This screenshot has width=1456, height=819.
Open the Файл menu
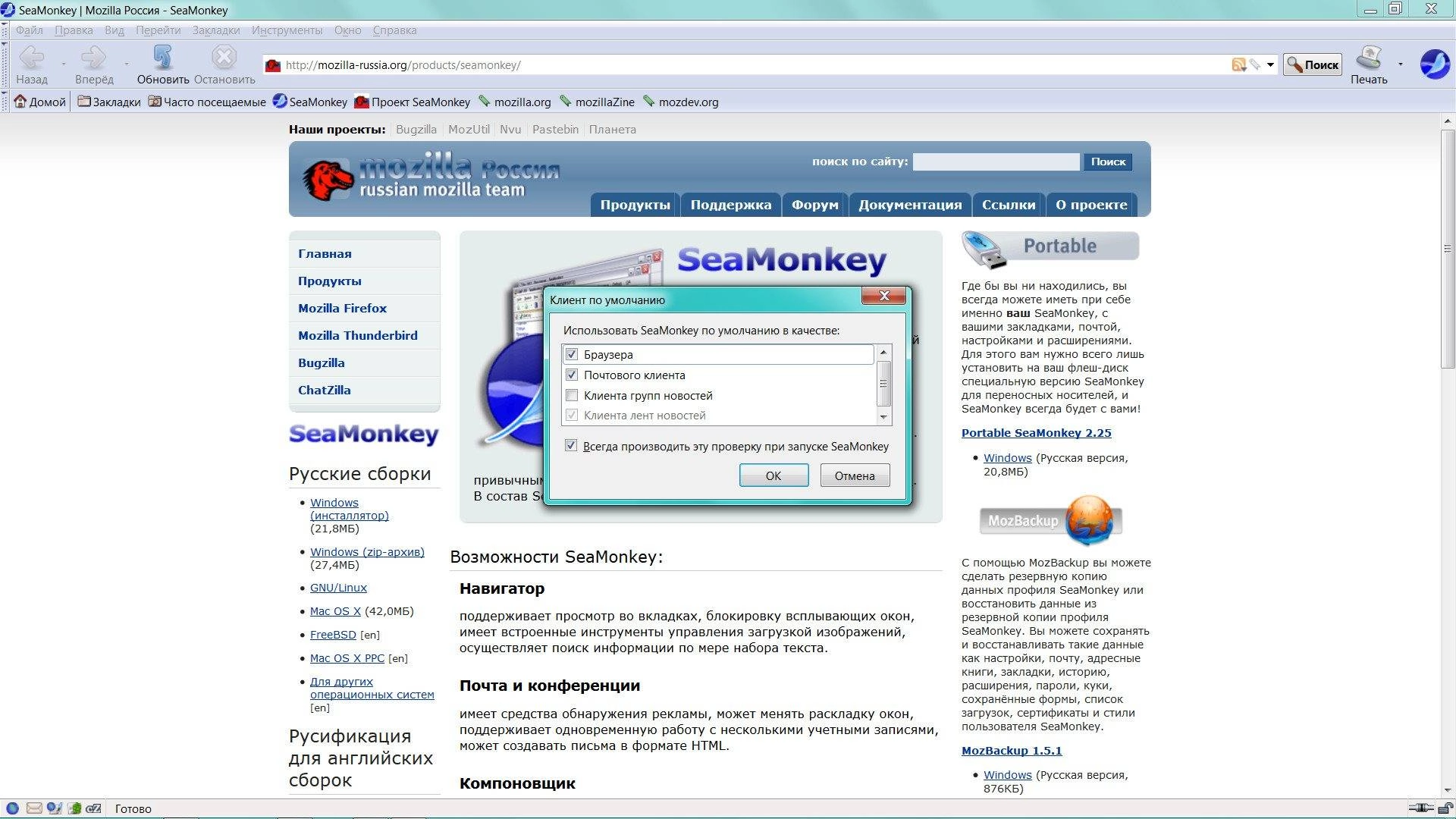[30, 30]
